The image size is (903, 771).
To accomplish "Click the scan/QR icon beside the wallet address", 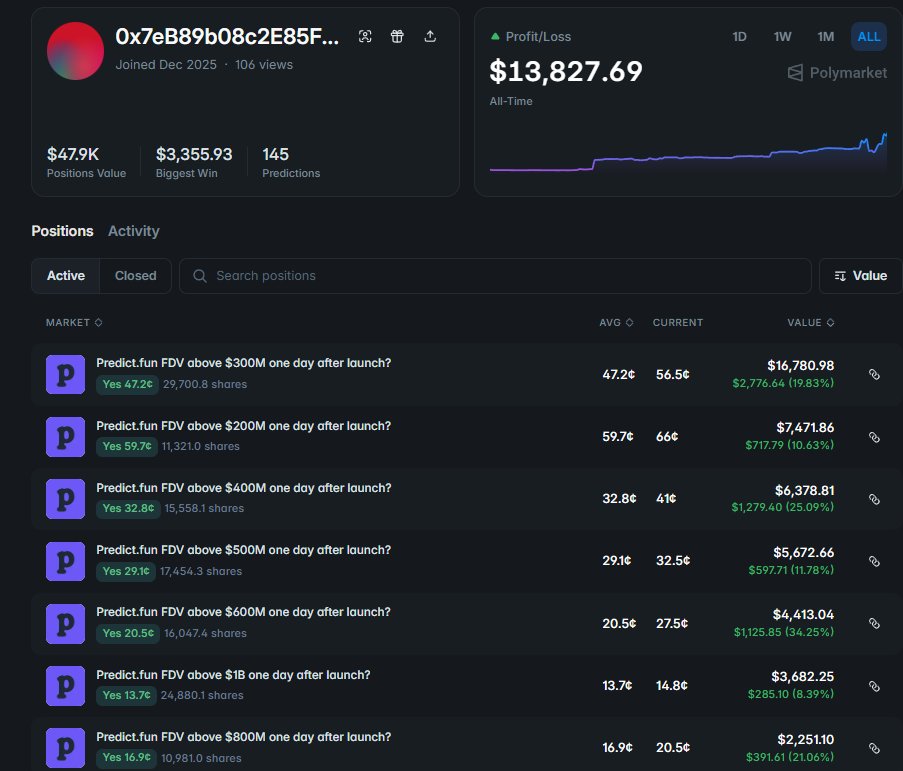I will pyautogui.click(x=365, y=36).
